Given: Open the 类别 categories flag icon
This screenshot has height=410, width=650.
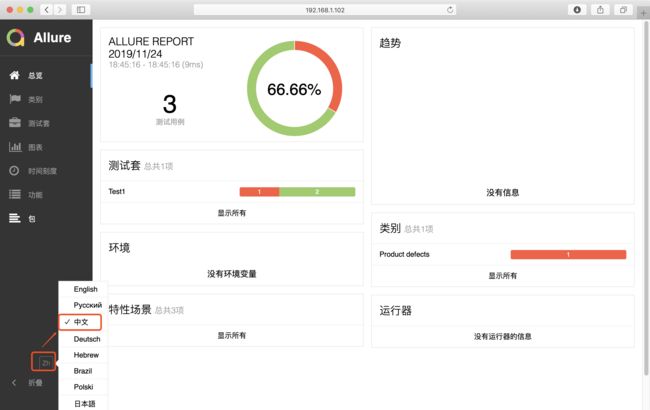Looking at the screenshot, I should 15,99.
